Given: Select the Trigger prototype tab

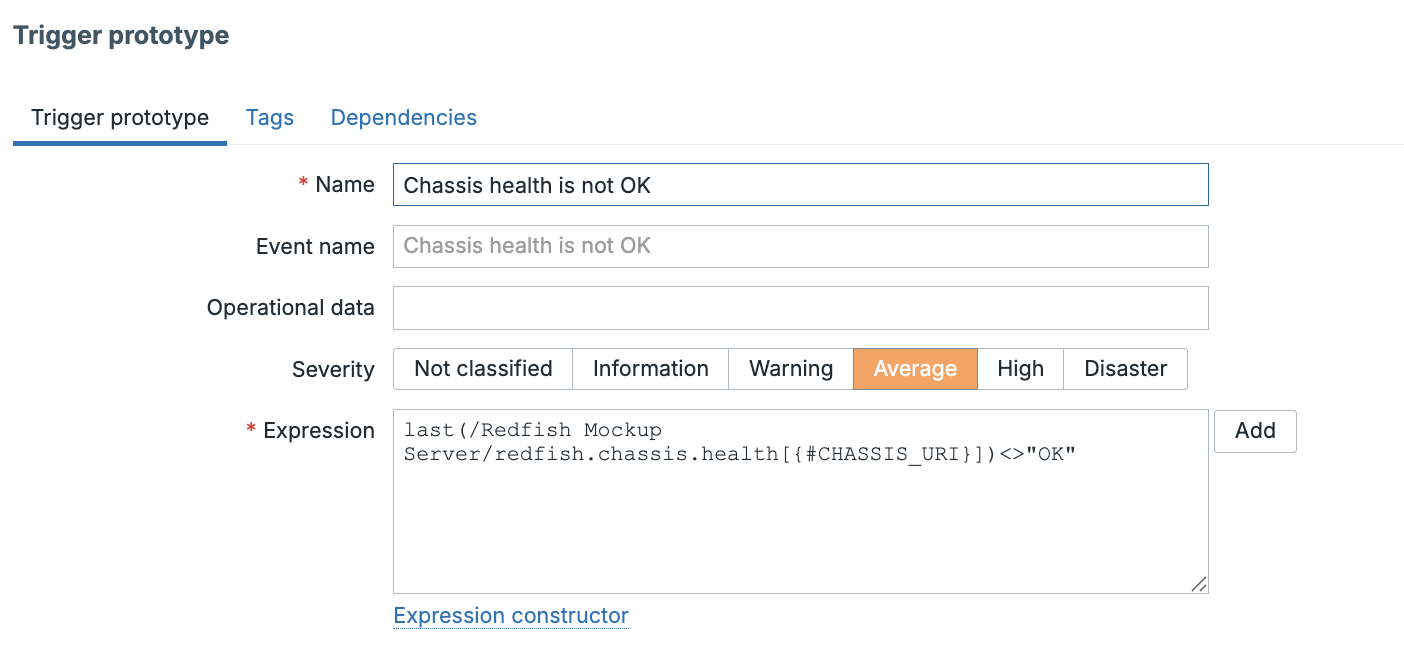Looking at the screenshot, I should pyautogui.click(x=120, y=118).
